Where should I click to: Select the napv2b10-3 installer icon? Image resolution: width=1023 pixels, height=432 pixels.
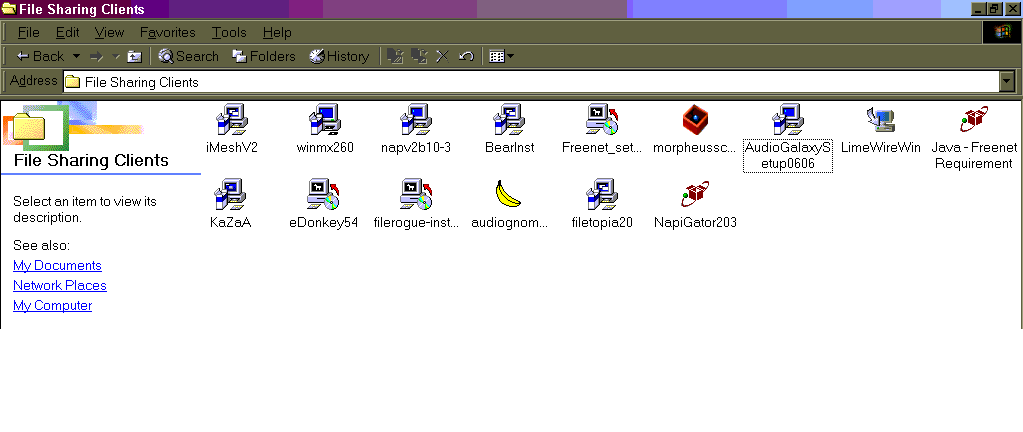click(416, 119)
